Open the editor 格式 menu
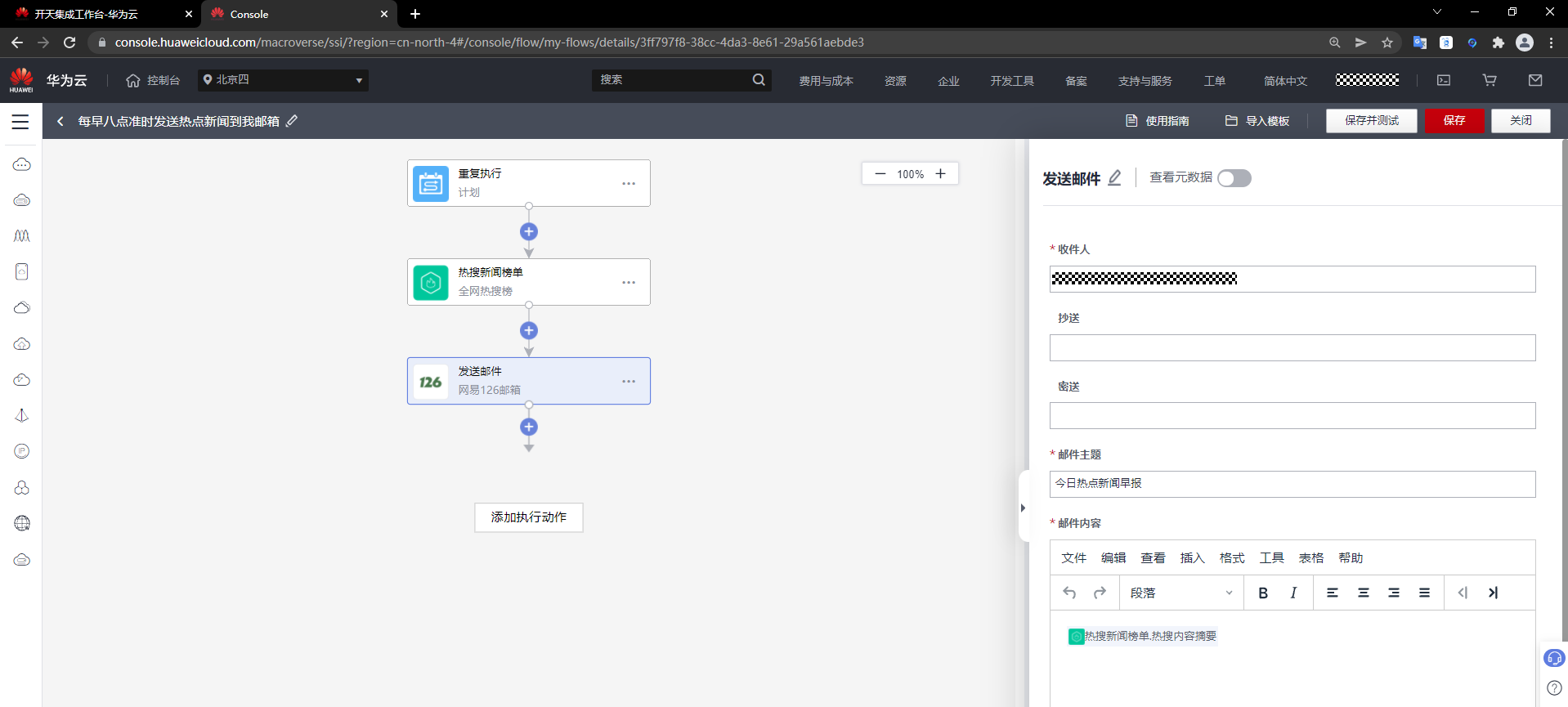This screenshot has width=1568, height=707. (1232, 557)
